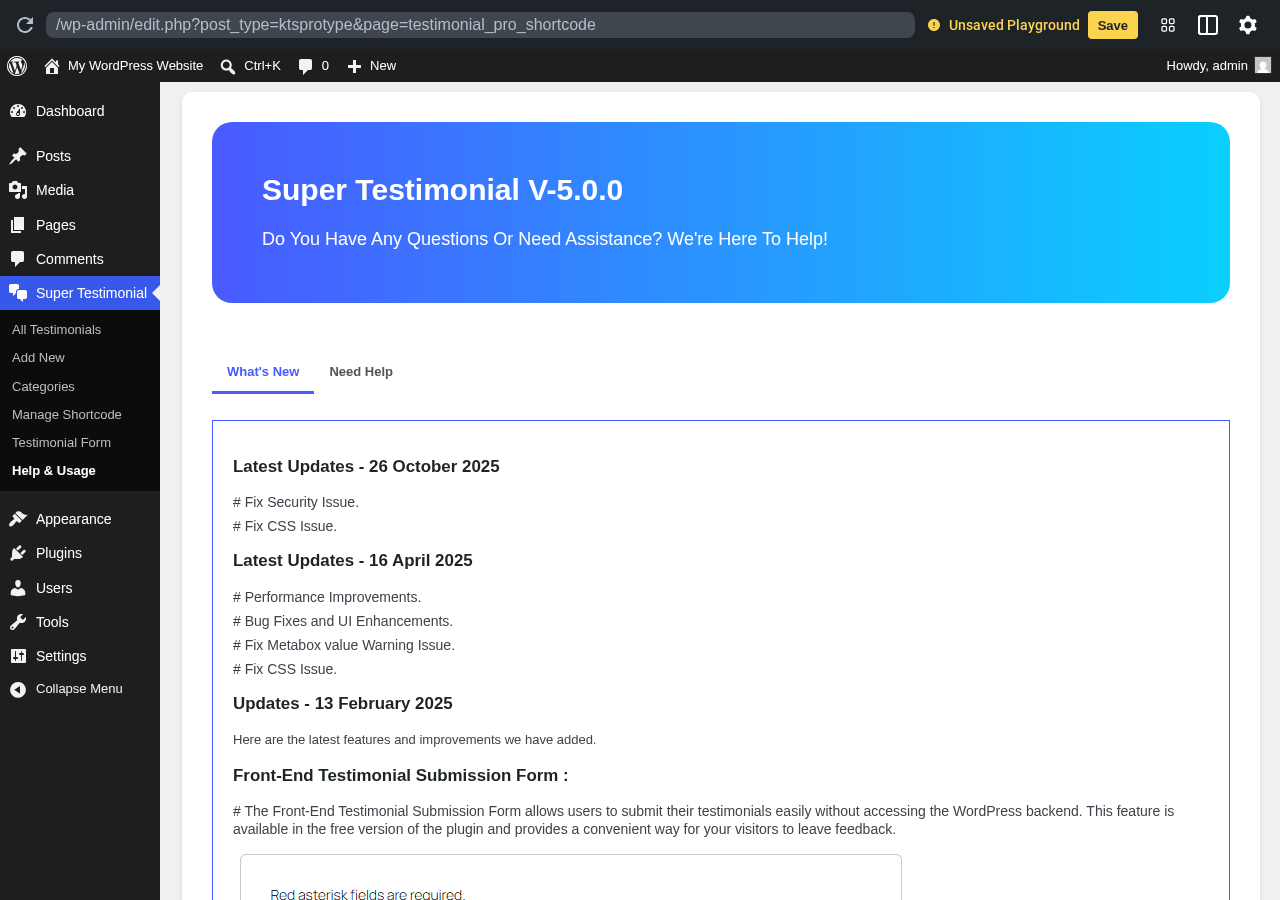Open Playground settings gear icon
This screenshot has height=900, width=1280.
(x=1248, y=25)
